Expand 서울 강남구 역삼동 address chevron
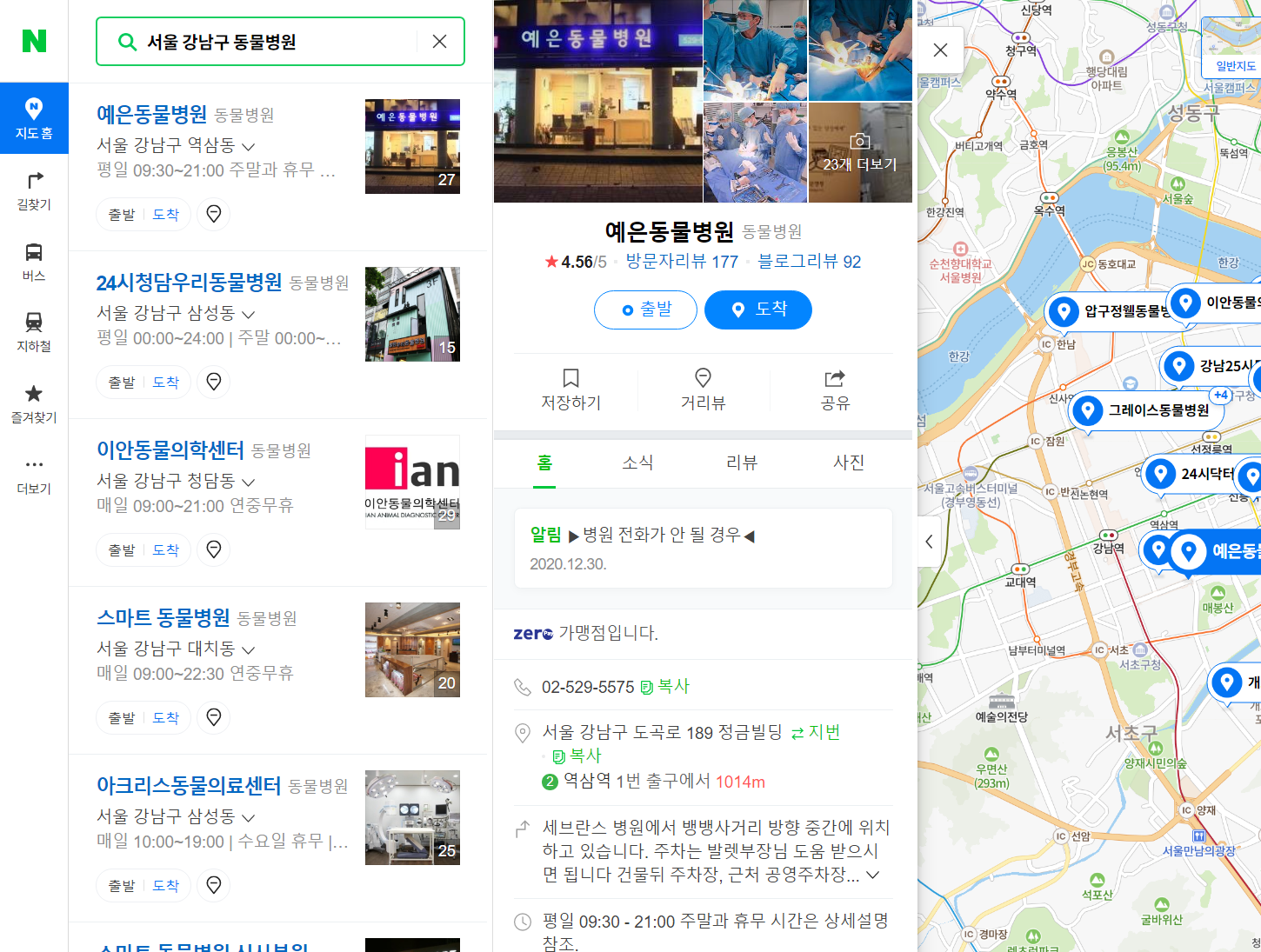This screenshot has width=1261, height=952. [x=249, y=146]
